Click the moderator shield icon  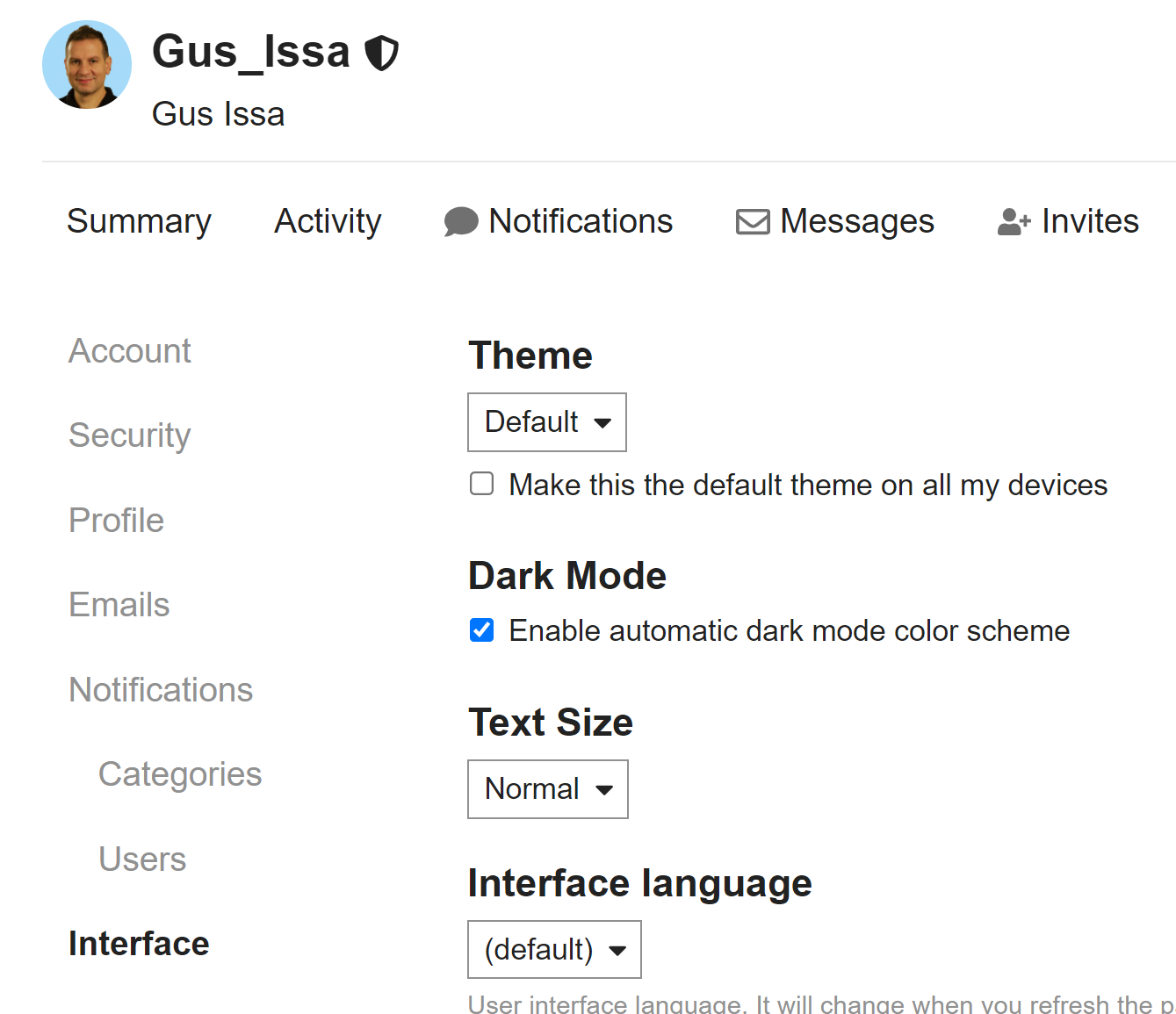tap(382, 53)
